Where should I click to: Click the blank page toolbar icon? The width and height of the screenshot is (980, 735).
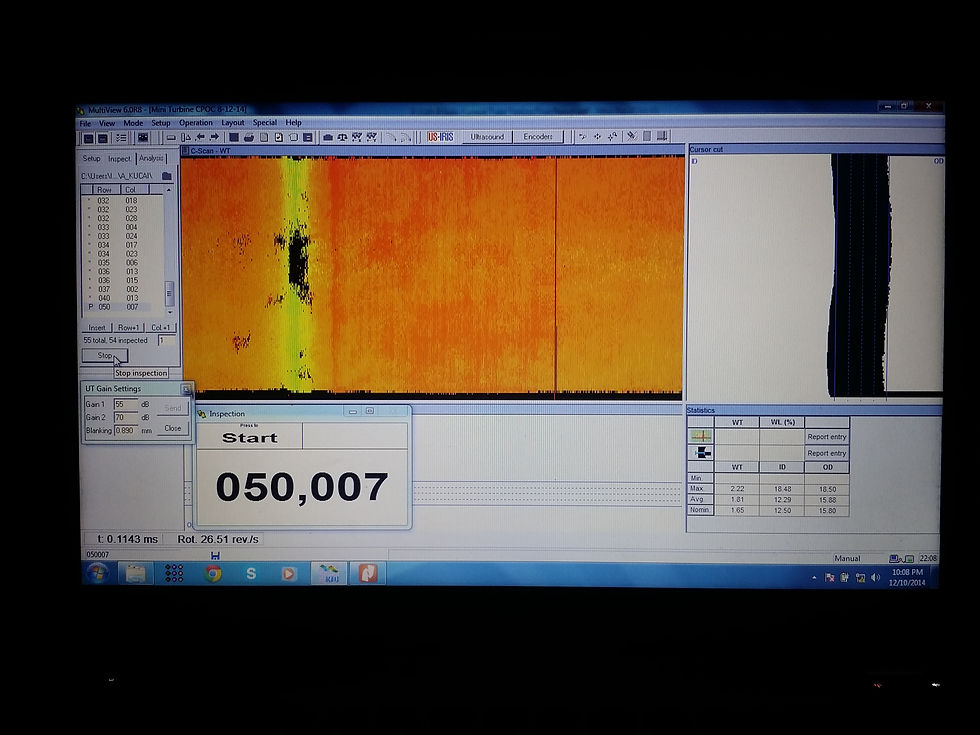pyautogui.click(x=264, y=138)
